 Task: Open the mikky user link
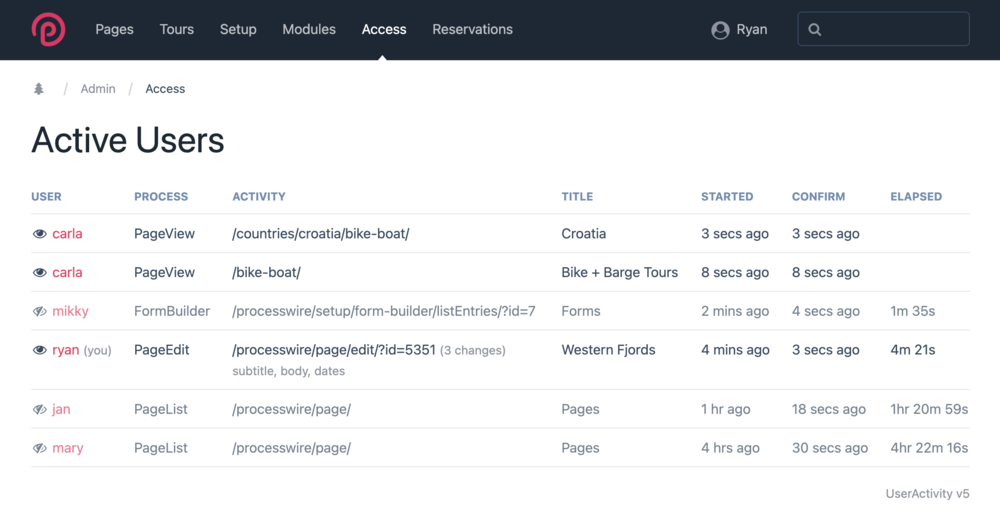click(70, 312)
